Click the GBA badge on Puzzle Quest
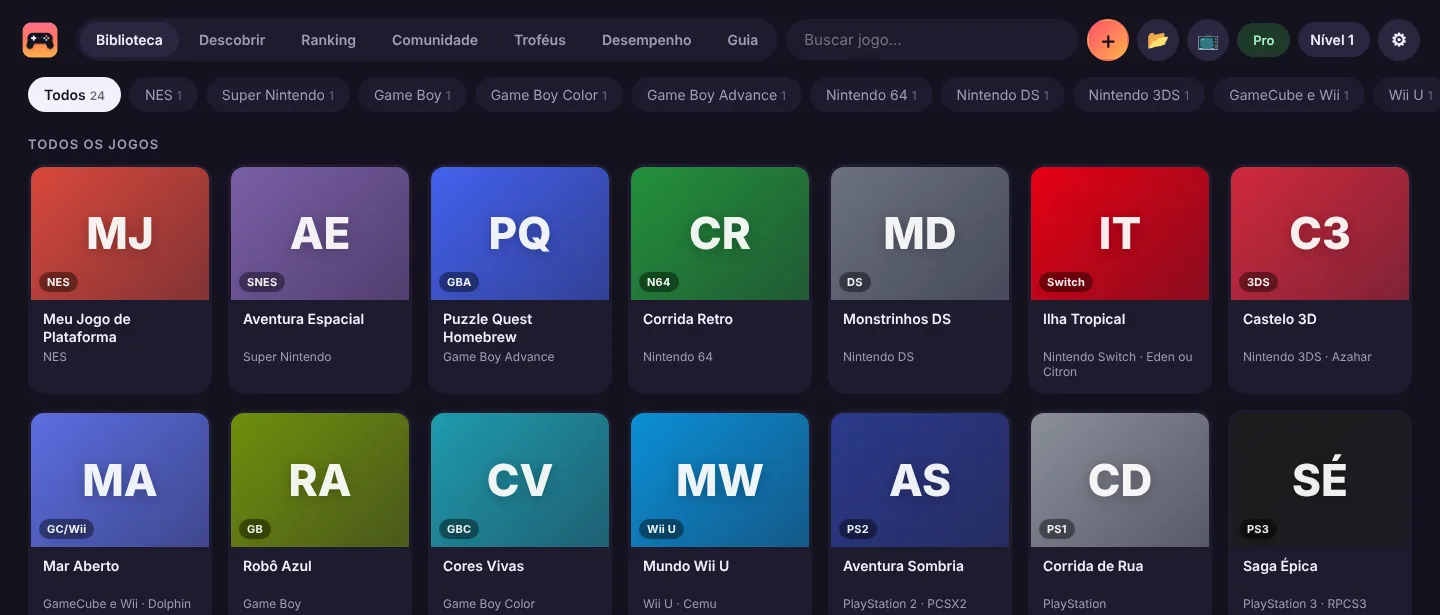 [459, 282]
